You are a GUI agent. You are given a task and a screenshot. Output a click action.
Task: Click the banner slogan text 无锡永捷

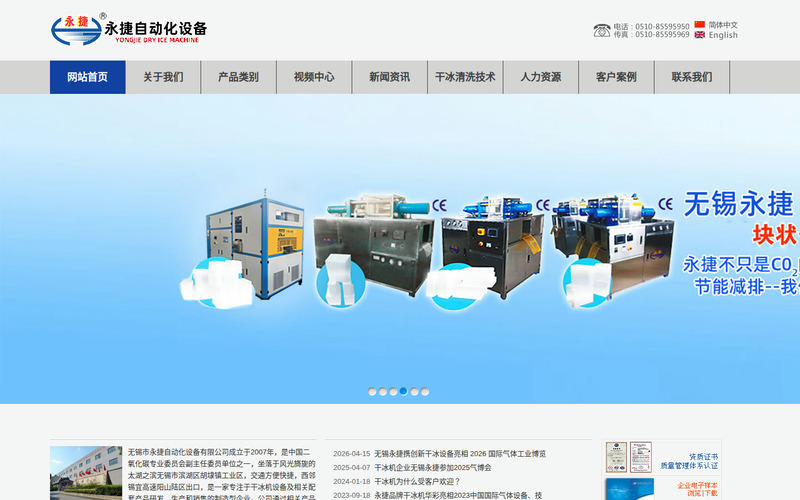[x=738, y=204]
